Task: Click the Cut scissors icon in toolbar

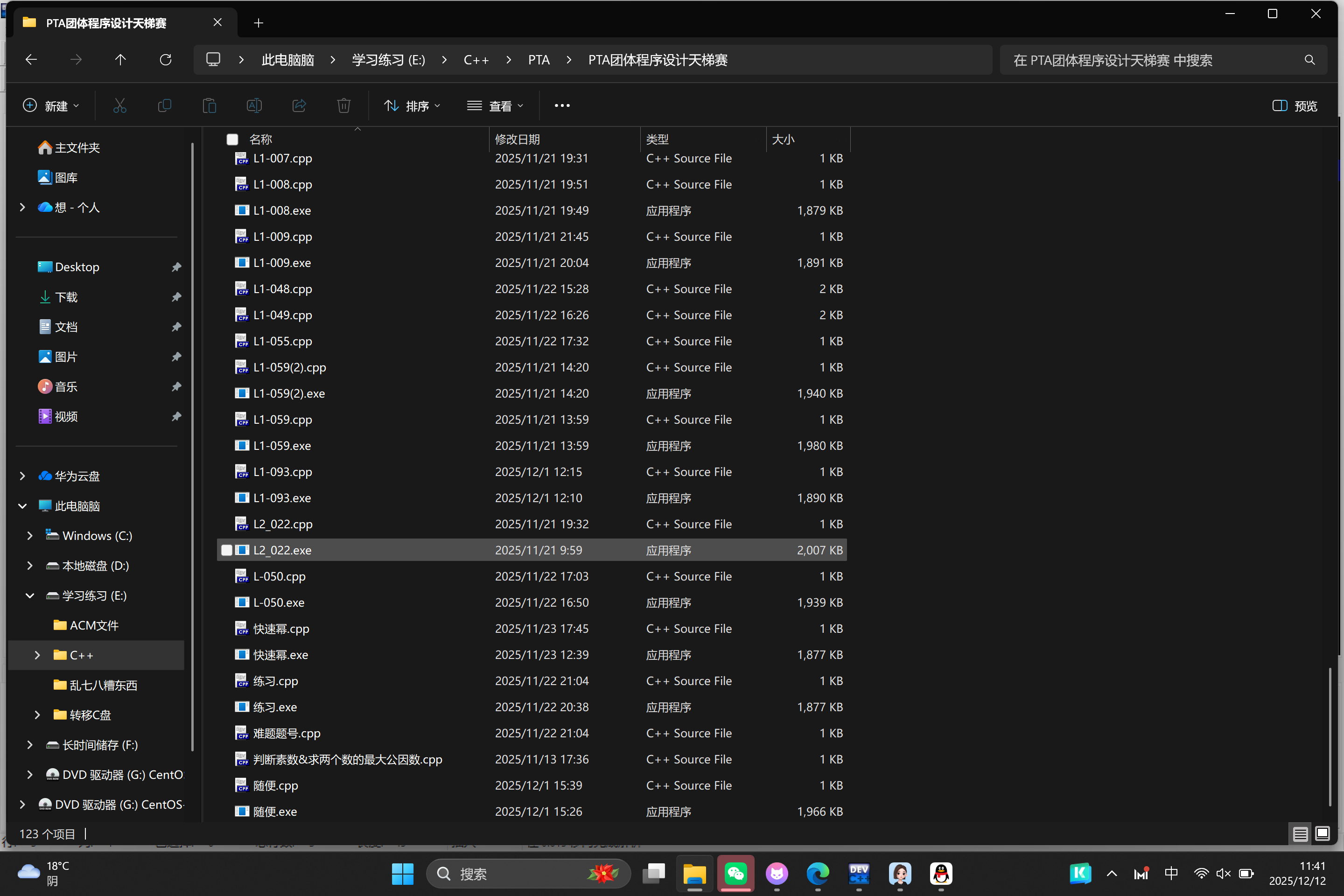Action: point(119,106)
